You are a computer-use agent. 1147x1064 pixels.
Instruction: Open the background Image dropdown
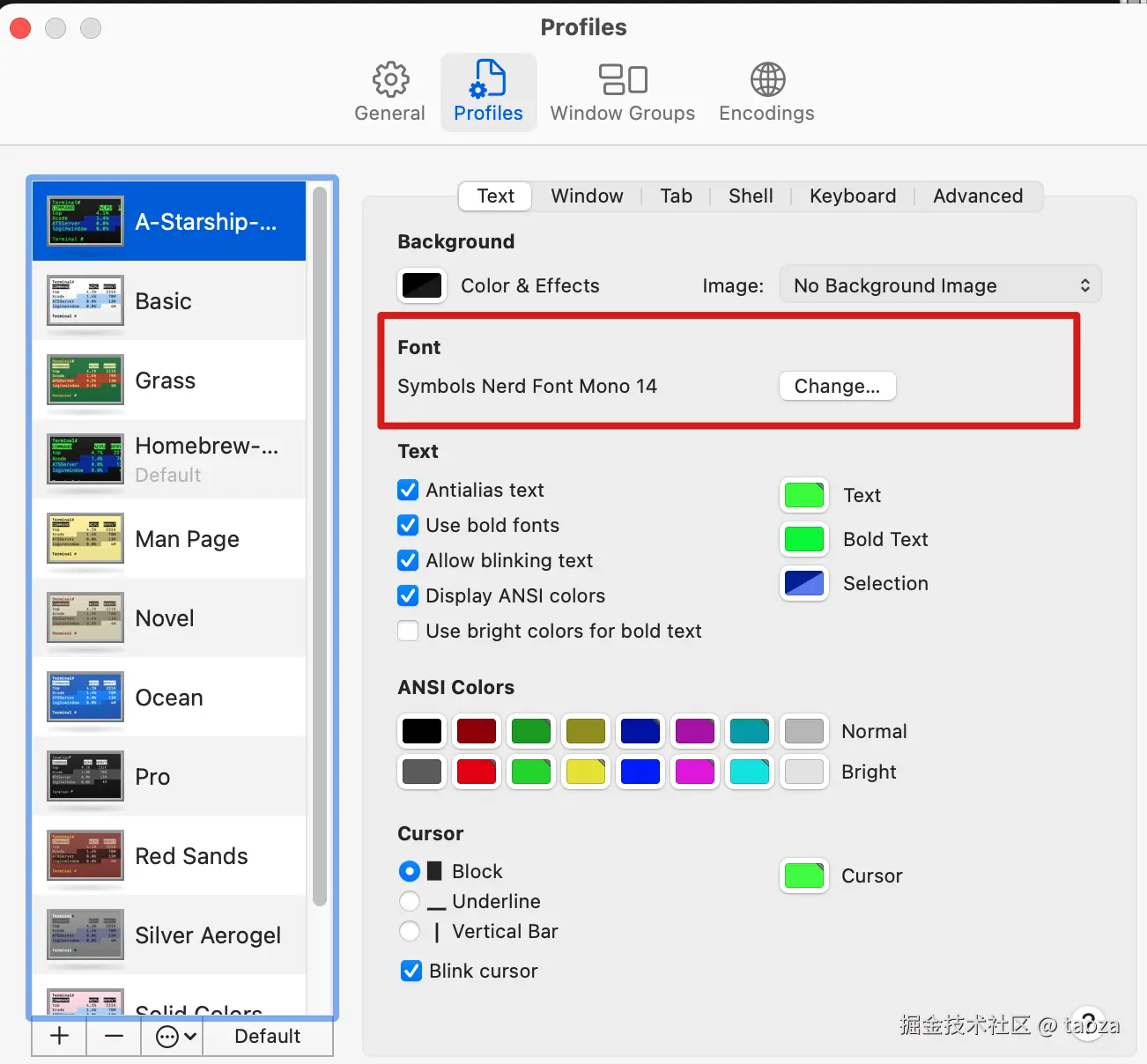pos(940,285)
